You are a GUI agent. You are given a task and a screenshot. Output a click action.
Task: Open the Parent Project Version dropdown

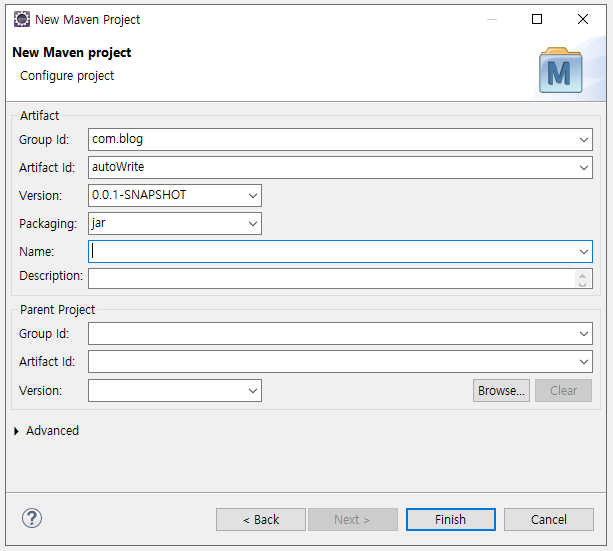[x=253, y=391]
